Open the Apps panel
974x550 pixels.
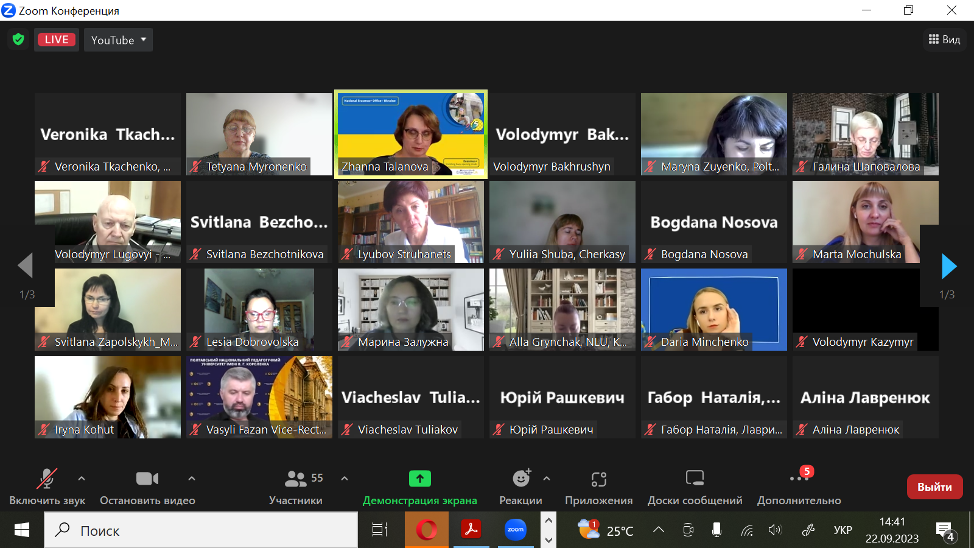[x=598, y=486]
